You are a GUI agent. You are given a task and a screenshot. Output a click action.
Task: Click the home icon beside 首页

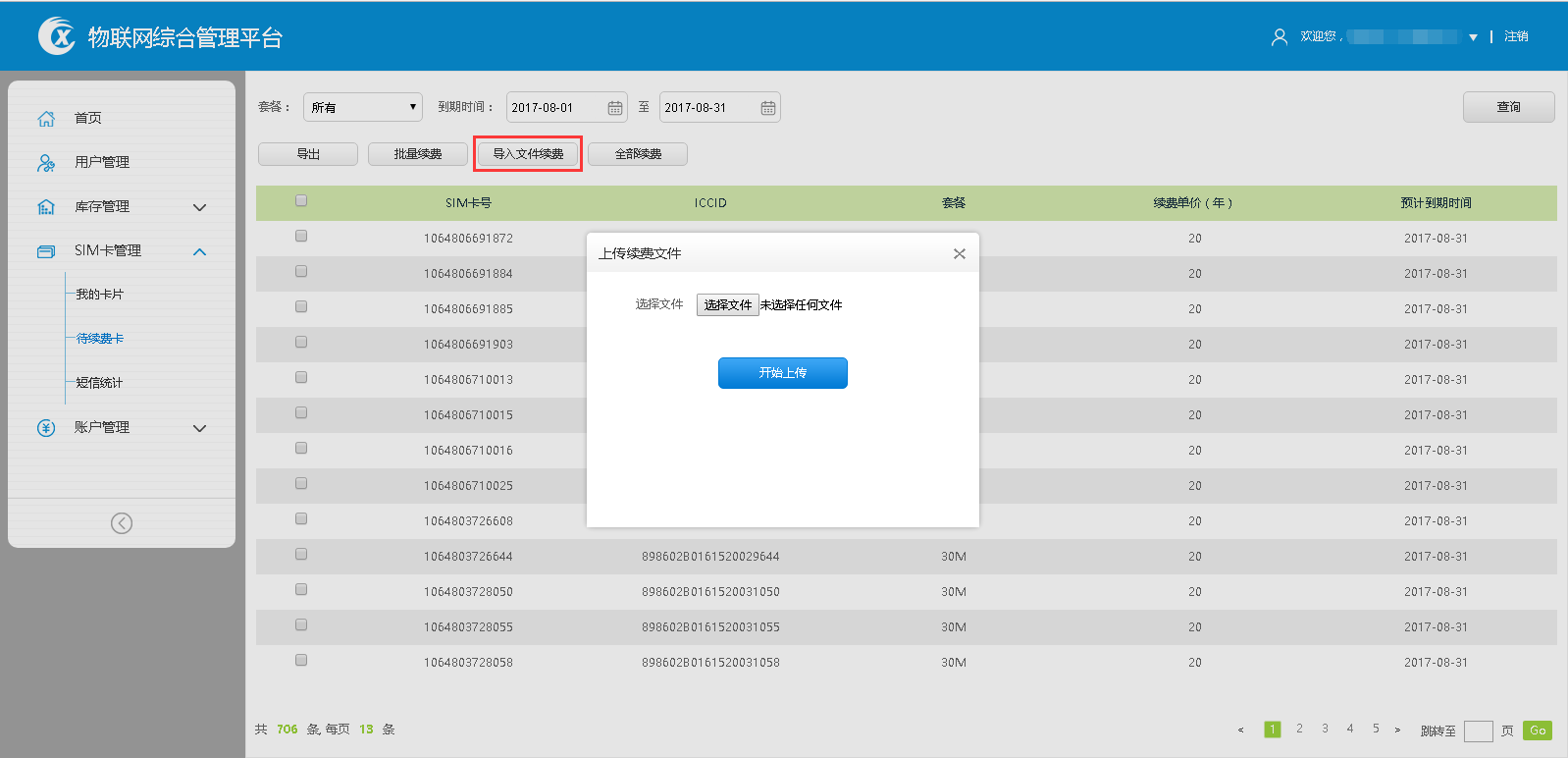click(x=46, y=118)
